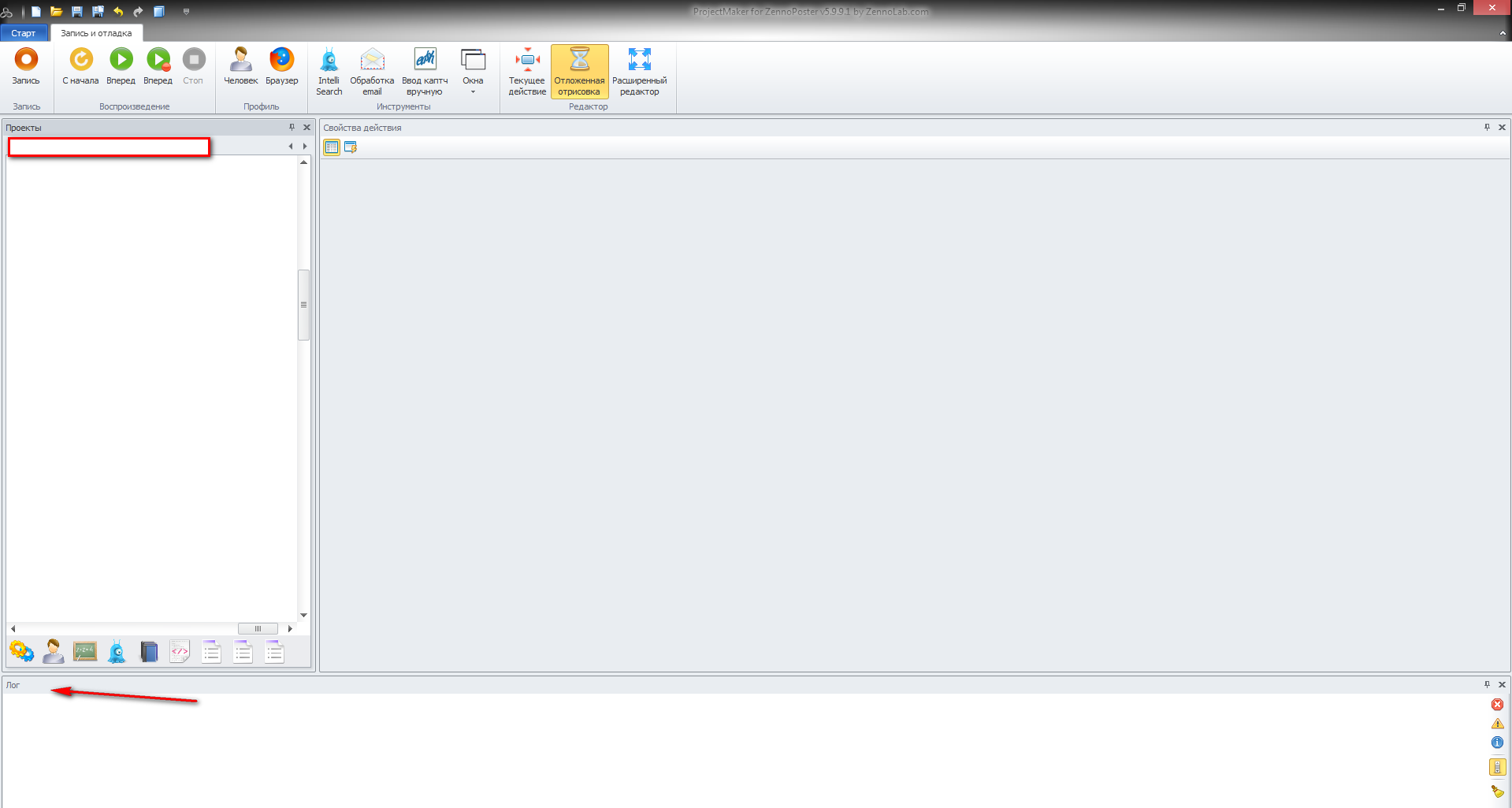Click the Проекты vertical scrollbar up arrow
The height and width of the screenshot is (808, 1512).
tap(303, 162)
